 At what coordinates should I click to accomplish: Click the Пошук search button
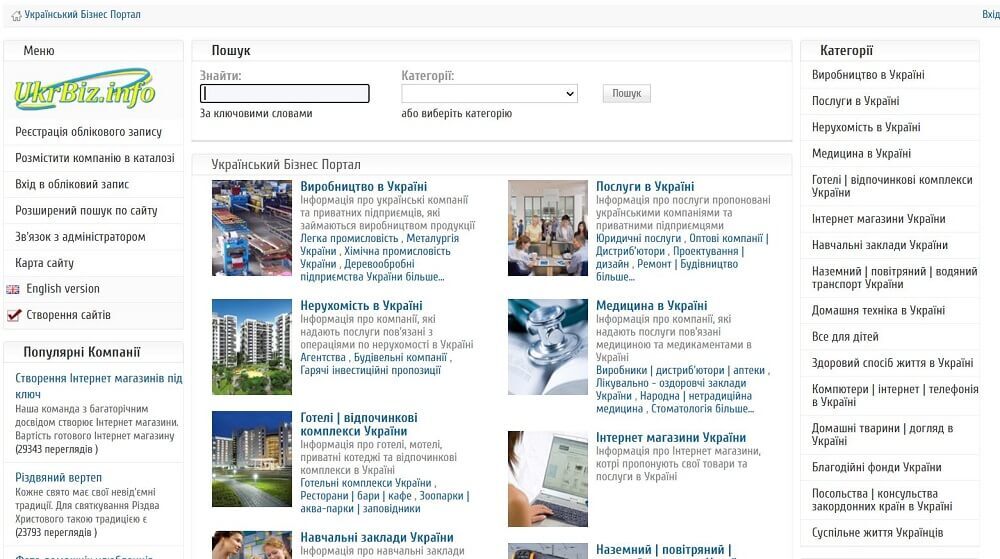[626, 94]
